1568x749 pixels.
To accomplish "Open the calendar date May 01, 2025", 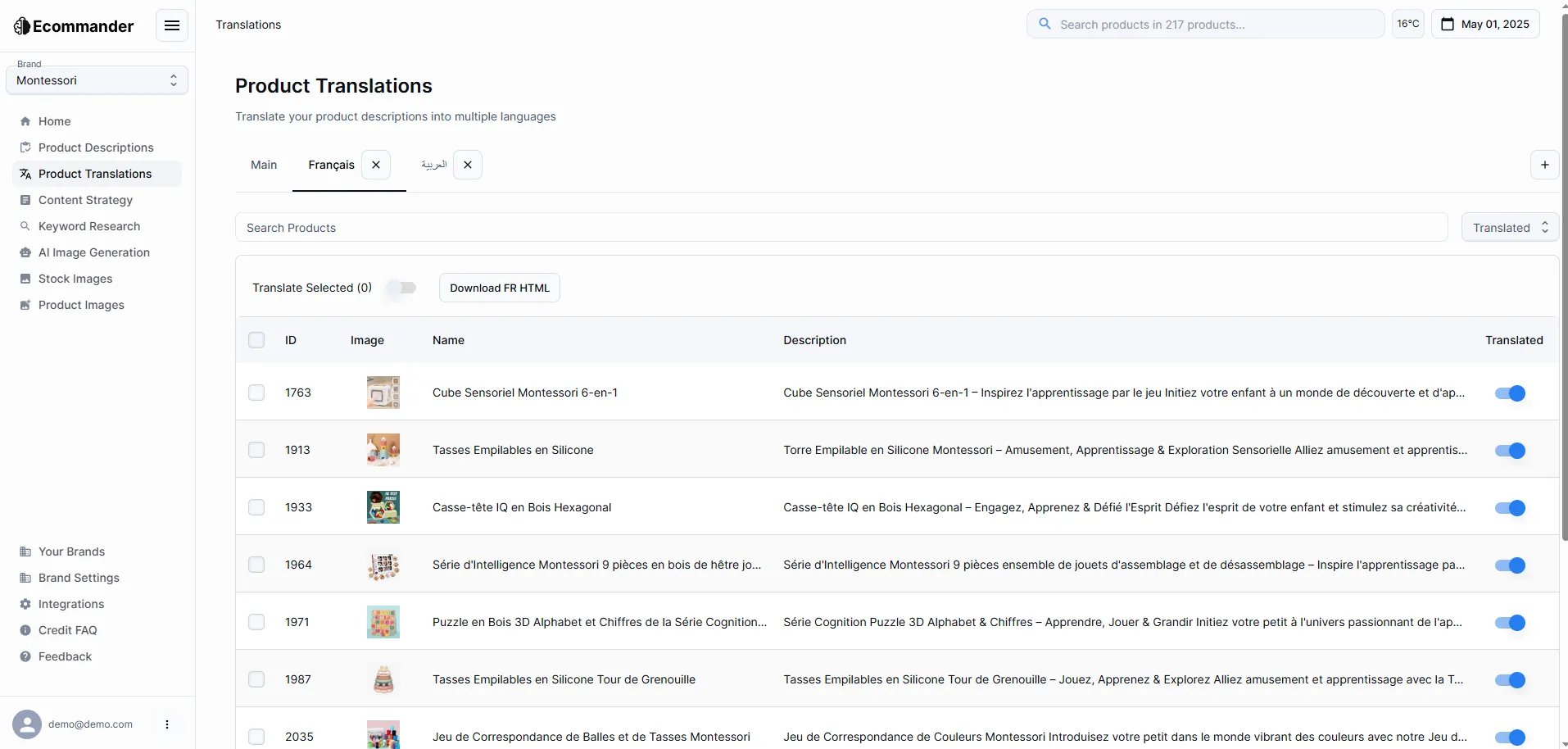I will (1485, 24).
